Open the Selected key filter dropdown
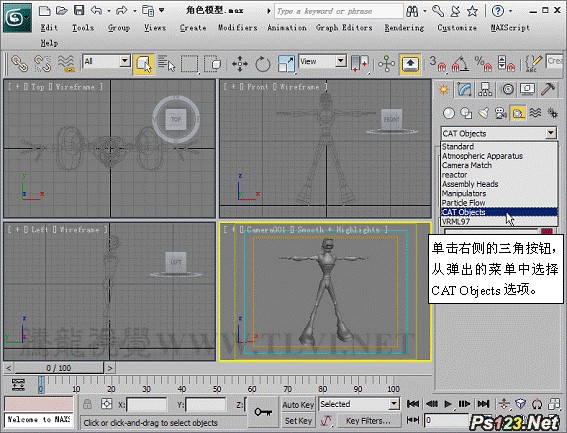The width and height of the screenshot is (567, 433). coord(394,404)
